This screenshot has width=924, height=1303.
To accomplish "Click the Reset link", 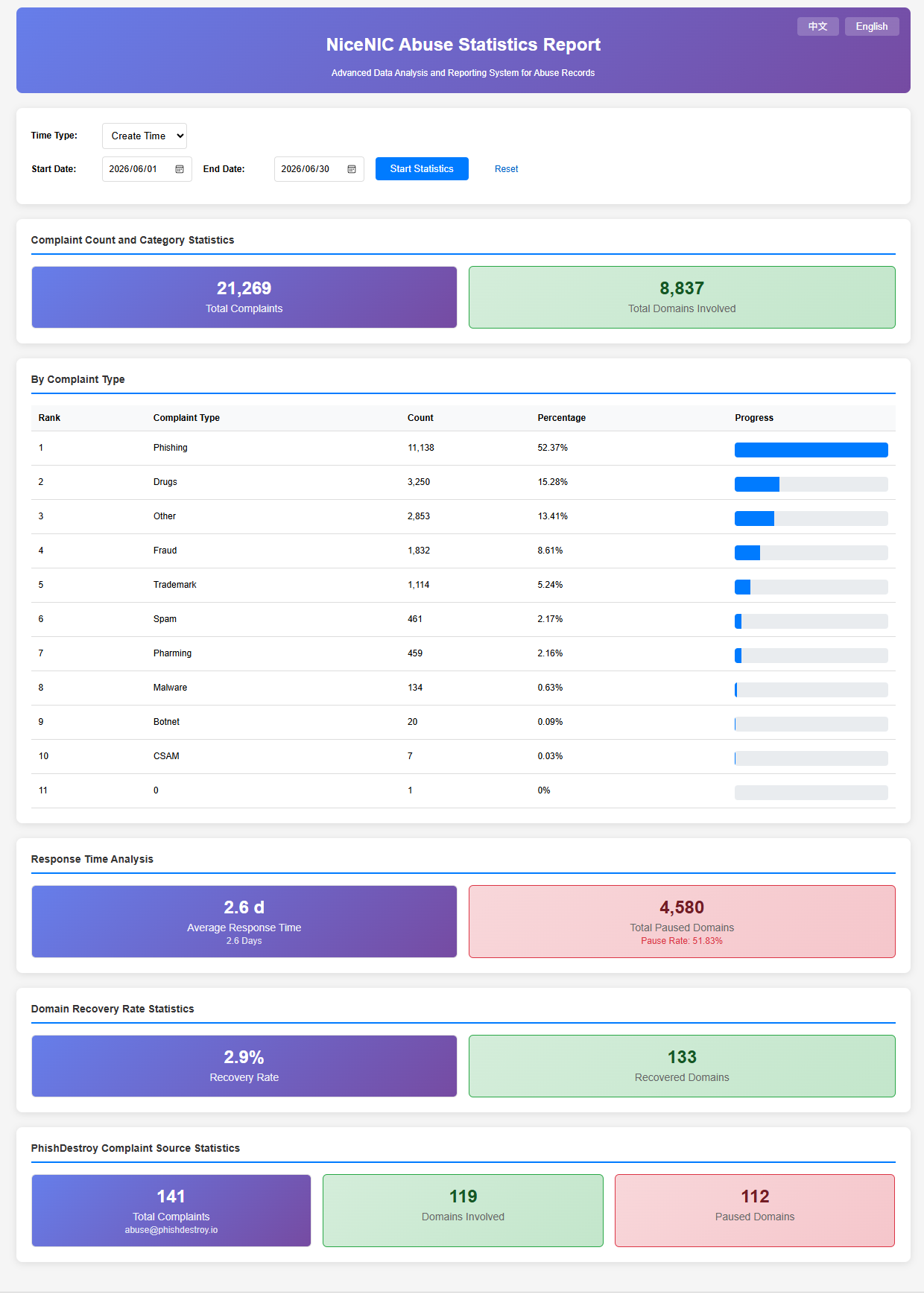I will point(507,169).
